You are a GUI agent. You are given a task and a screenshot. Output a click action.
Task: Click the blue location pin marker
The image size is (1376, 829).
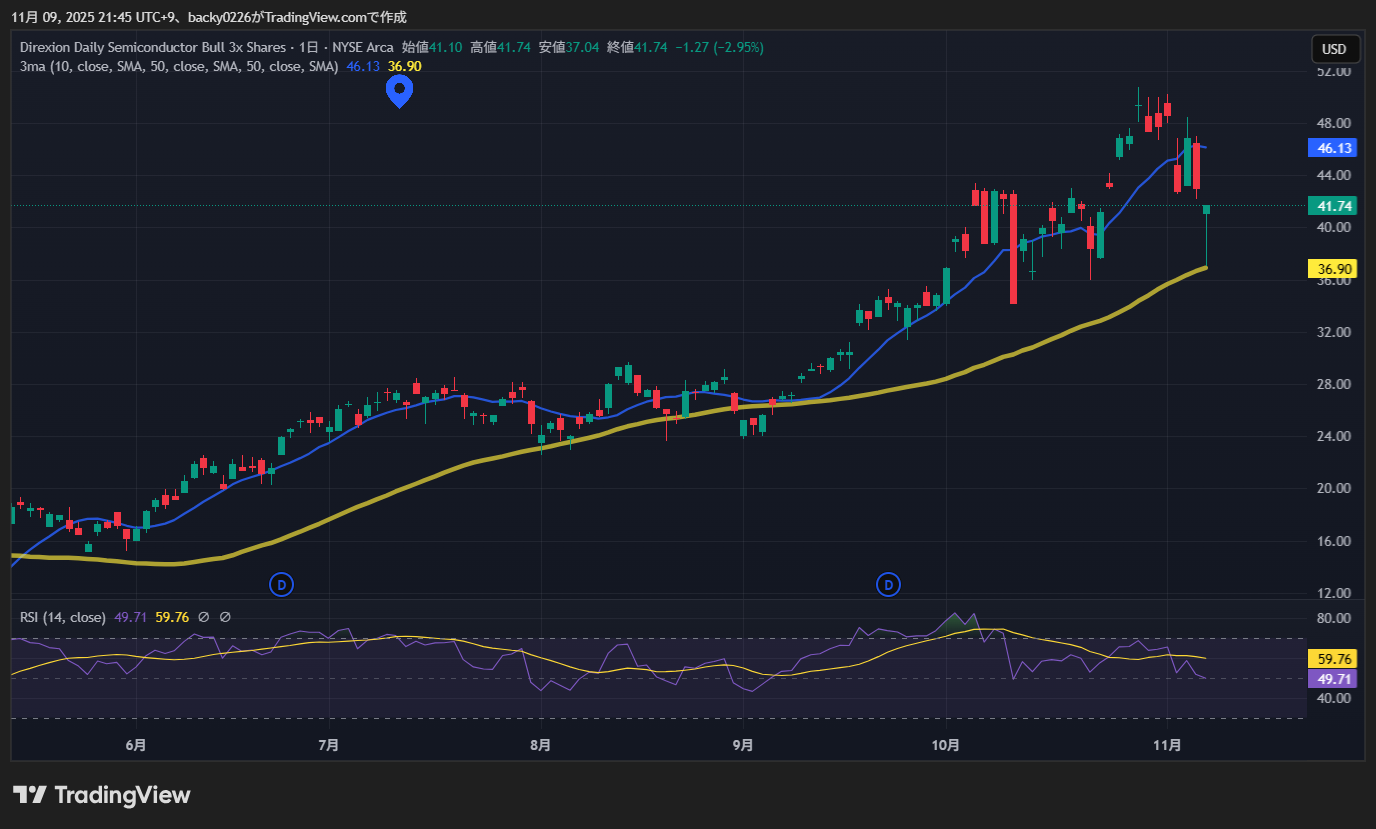click(399, 90)
